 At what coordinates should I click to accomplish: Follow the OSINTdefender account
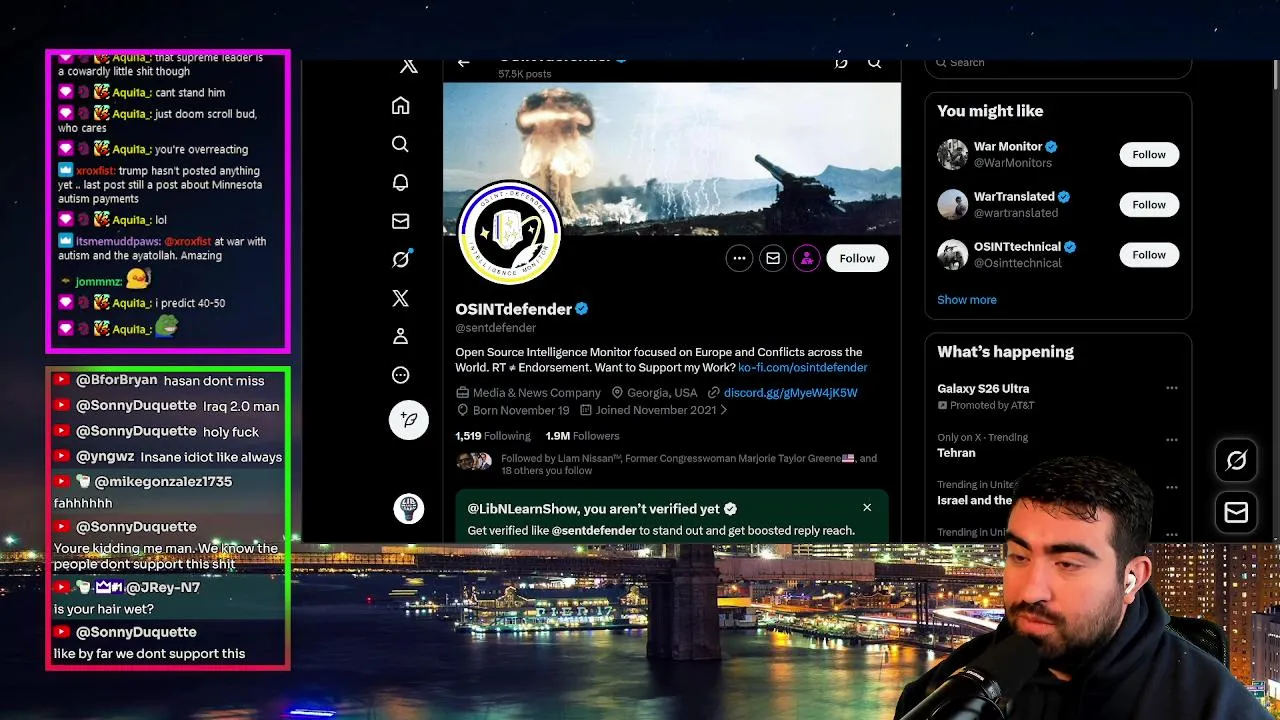point(857,258)
